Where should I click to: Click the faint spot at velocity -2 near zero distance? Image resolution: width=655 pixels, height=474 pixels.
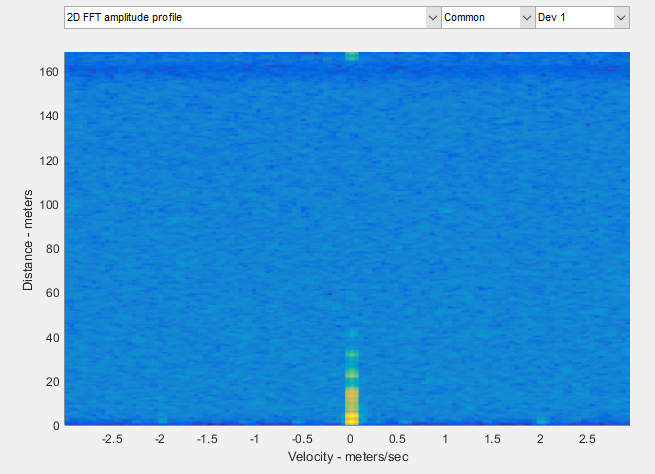tap(162, 420)
